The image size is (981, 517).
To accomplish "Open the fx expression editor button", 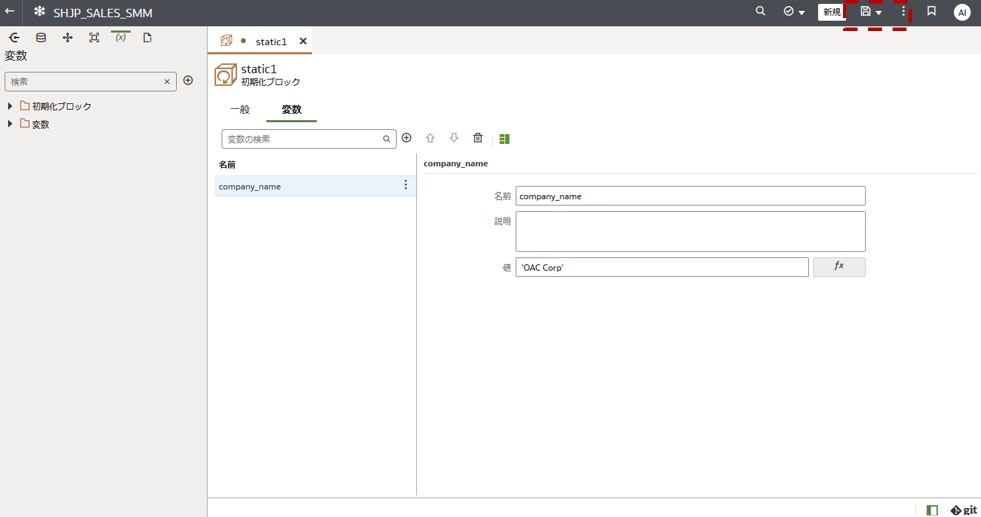I will [x=839, y=267].
